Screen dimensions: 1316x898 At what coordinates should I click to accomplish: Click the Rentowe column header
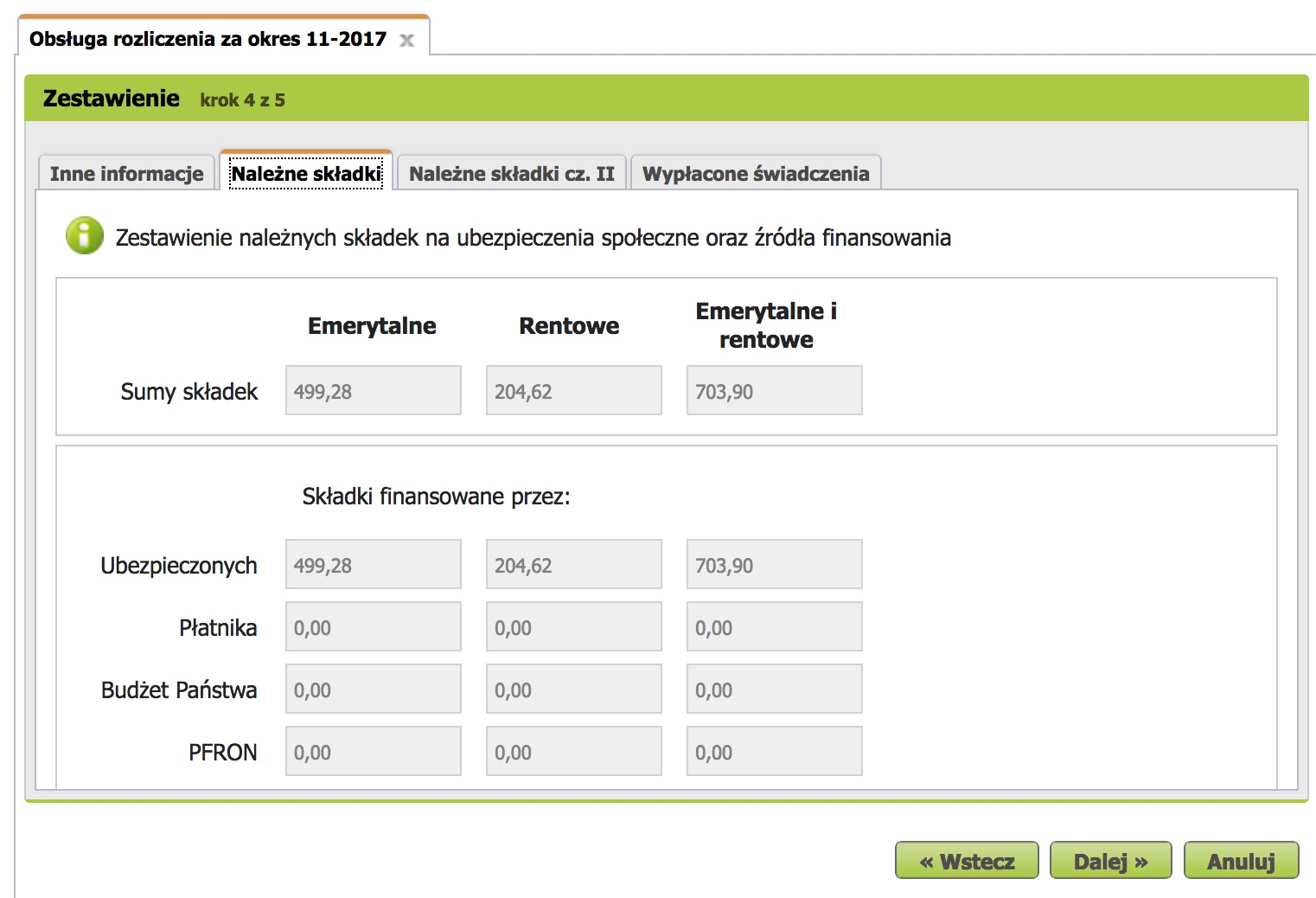click(x=569, y=326)
